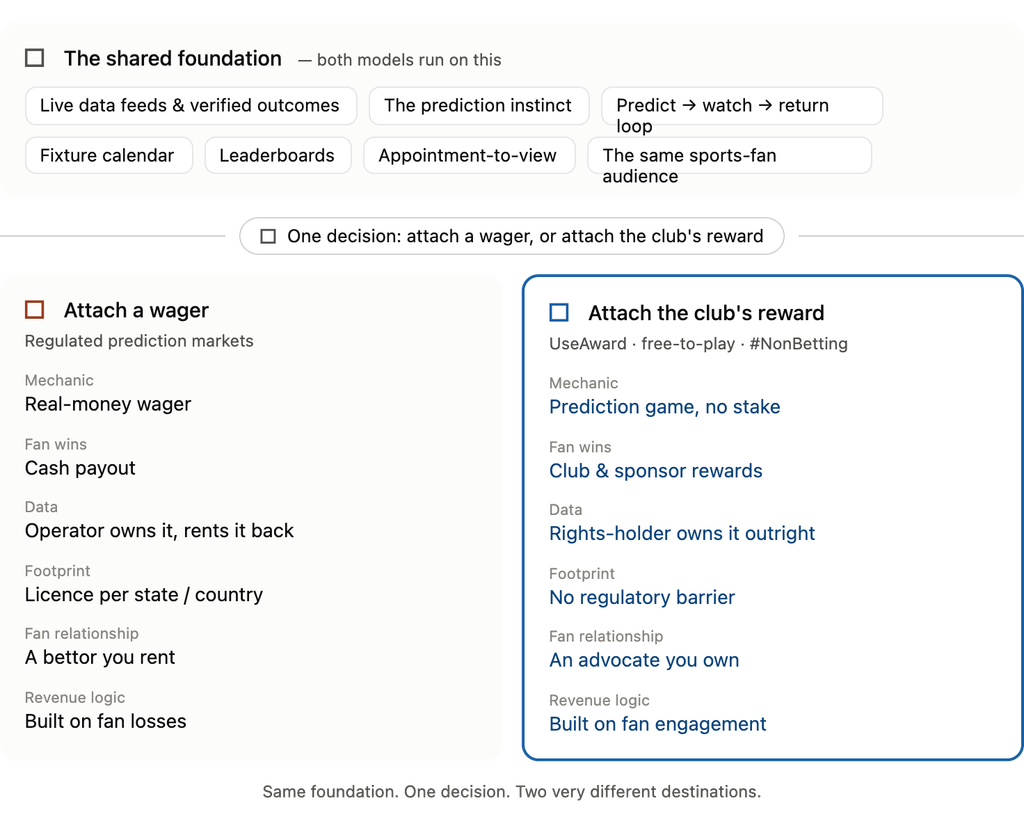1024x824 pixels.
Task: Tick the checkbox beside The shared foundation
Action: pyautogui.click(x=35, y=58)
